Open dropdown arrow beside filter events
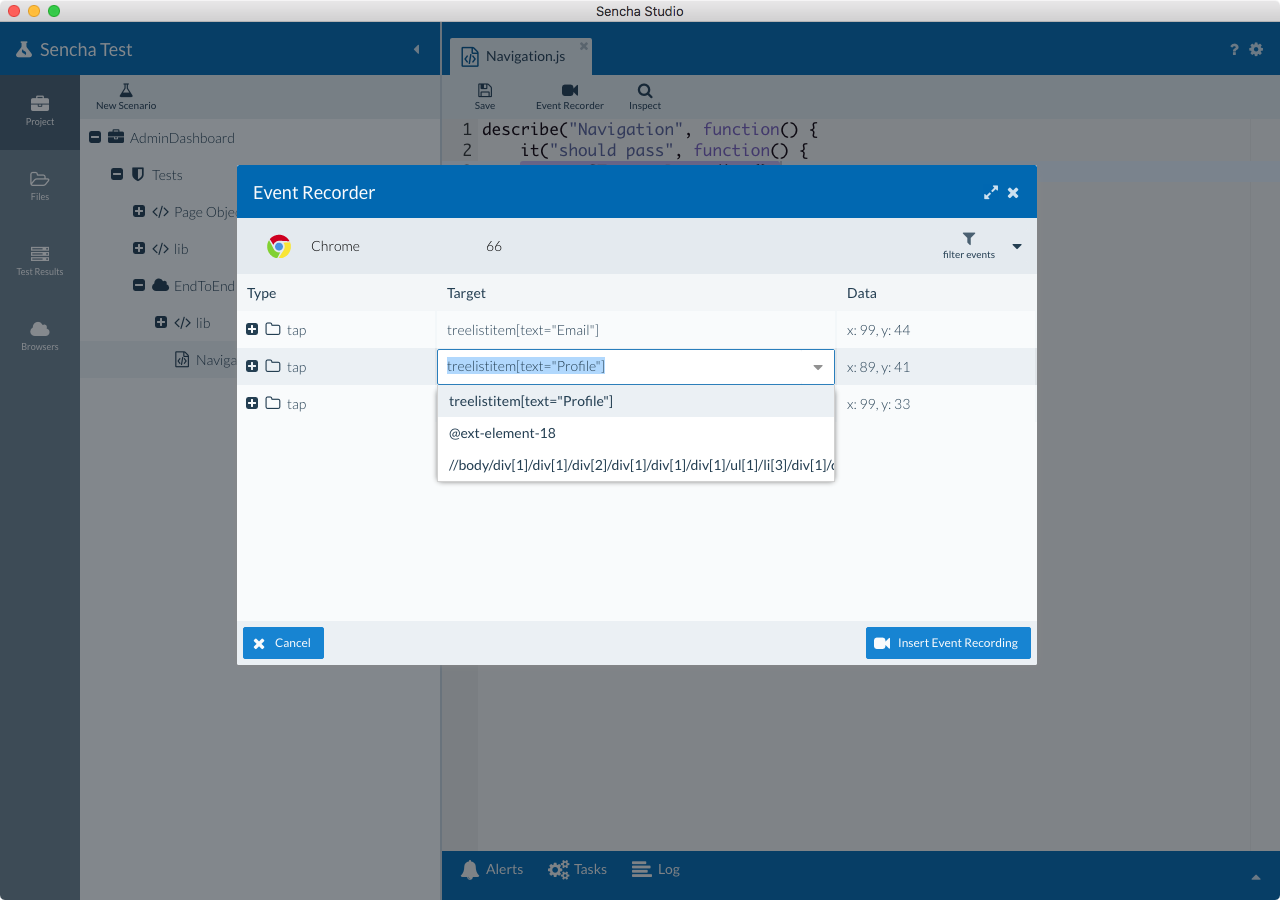This screenshot has height=900, width=1280. [1017, 246]
